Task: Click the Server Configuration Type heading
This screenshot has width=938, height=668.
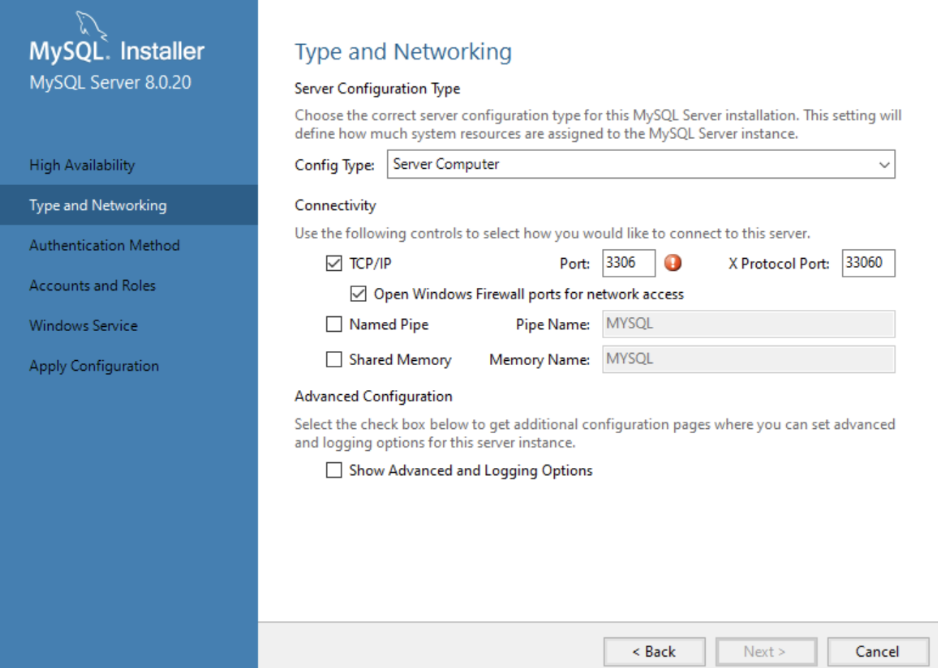Action: [377, 89]
